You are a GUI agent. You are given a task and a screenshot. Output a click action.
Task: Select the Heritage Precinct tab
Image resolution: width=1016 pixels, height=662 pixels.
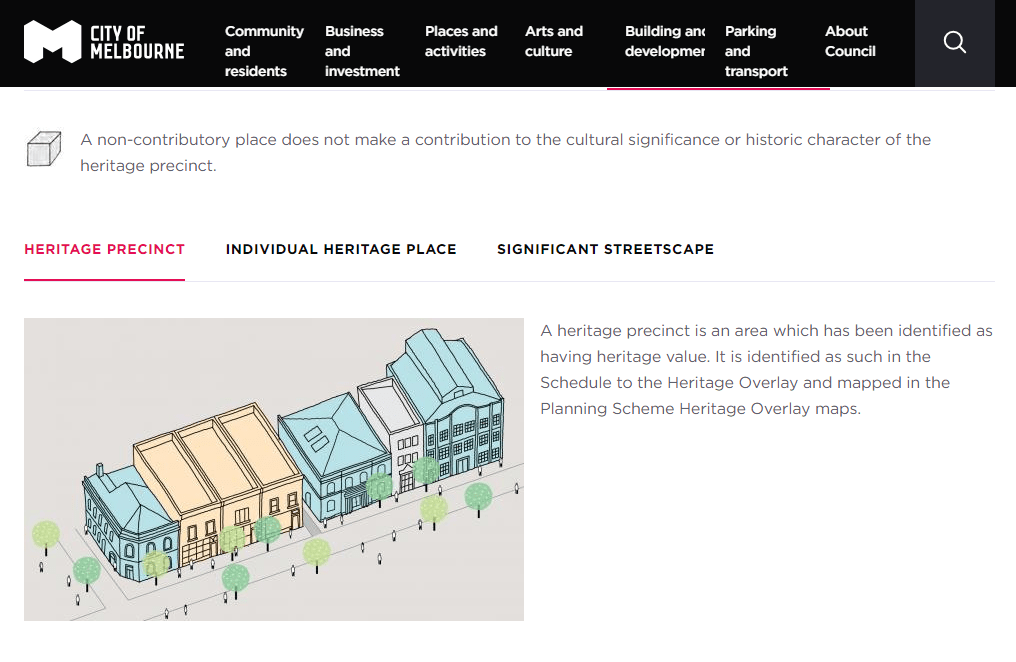104,249
